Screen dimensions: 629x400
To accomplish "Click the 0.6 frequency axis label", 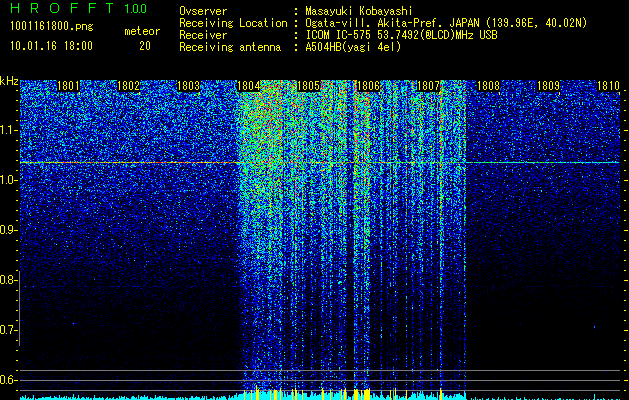I will [x=9, y=380].
